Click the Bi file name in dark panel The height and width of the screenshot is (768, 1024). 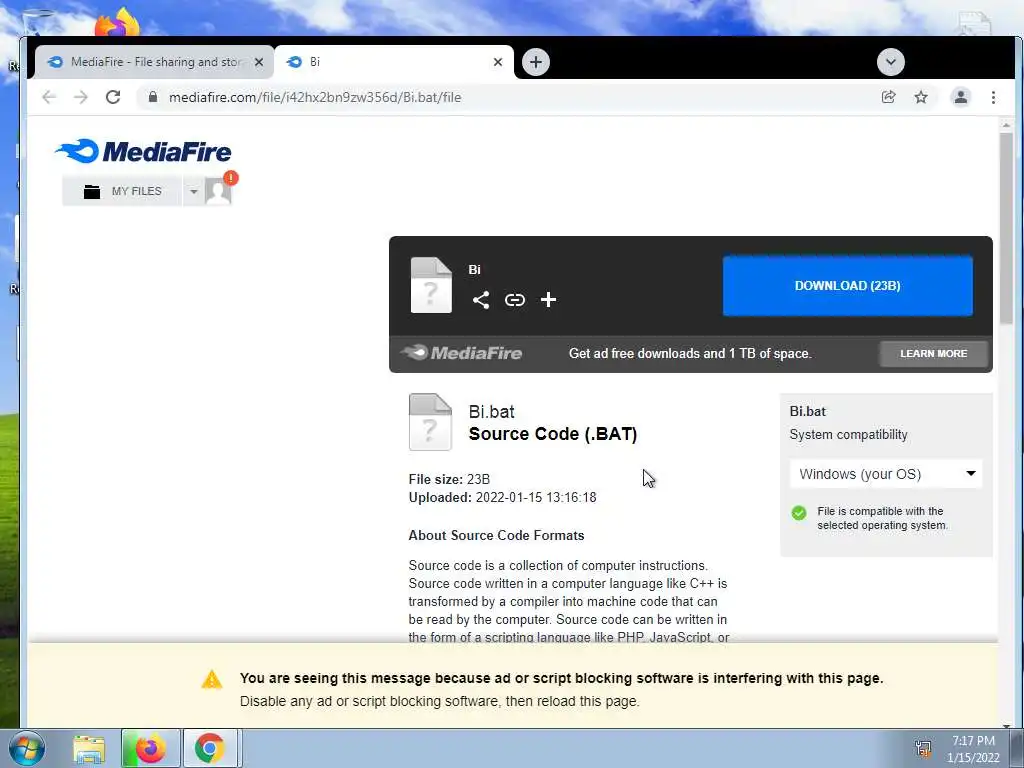point(474,269)
